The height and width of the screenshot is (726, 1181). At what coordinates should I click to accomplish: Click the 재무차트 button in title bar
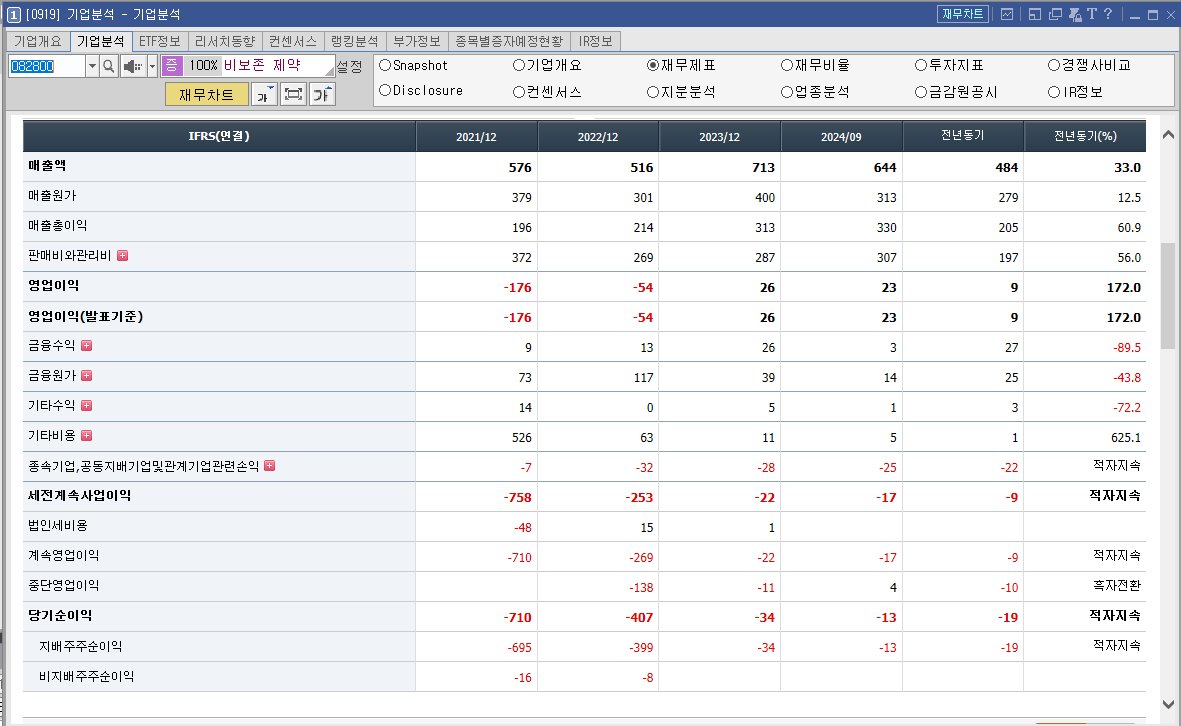[x=963, y=14]
